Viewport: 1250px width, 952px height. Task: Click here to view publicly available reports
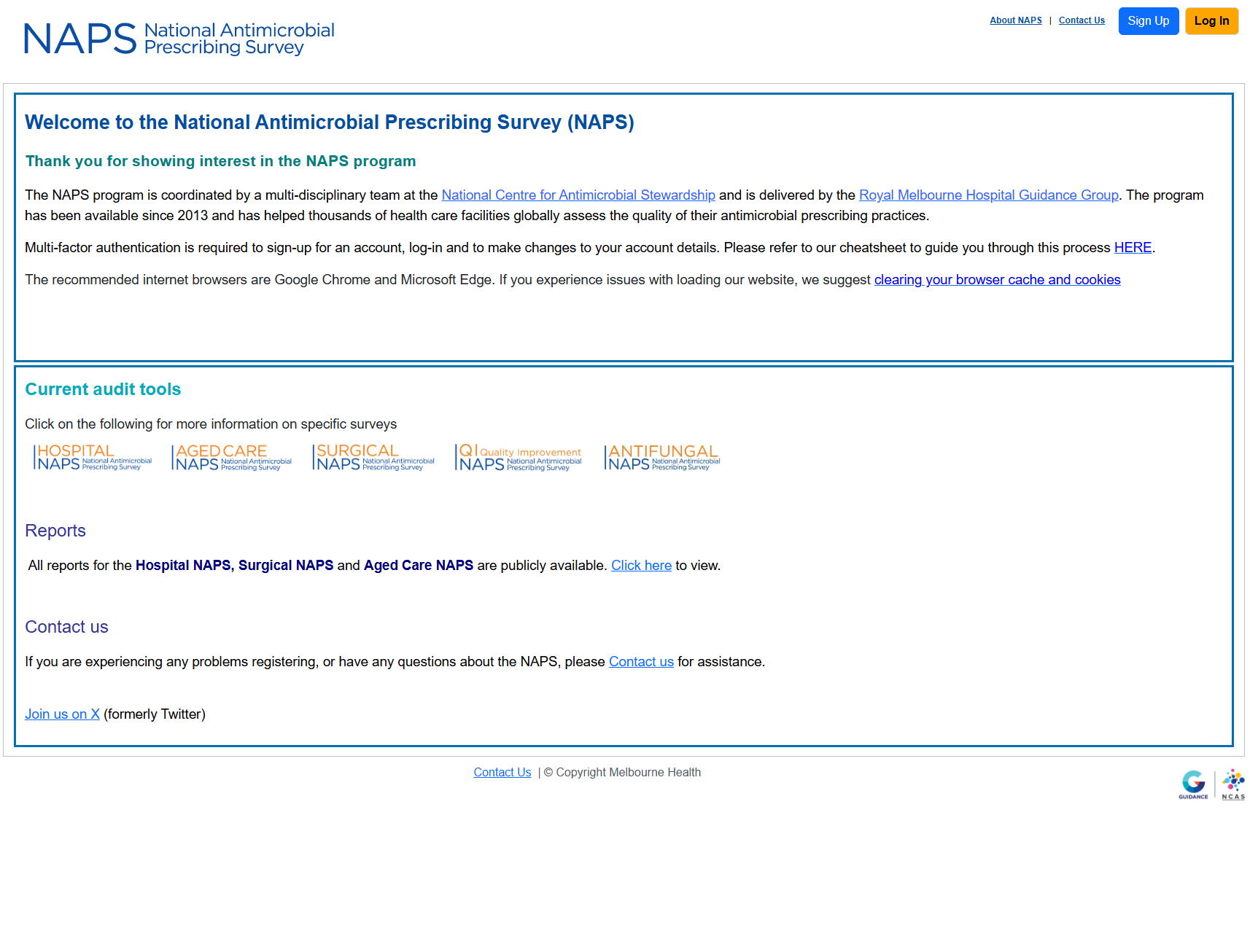pos(641,565)
